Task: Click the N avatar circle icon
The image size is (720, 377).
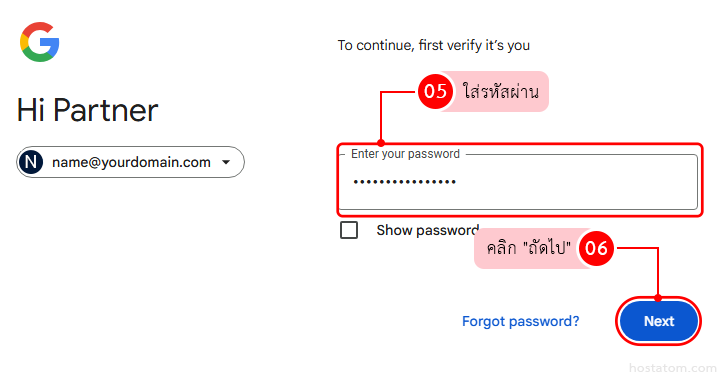Action: [31, 162]
